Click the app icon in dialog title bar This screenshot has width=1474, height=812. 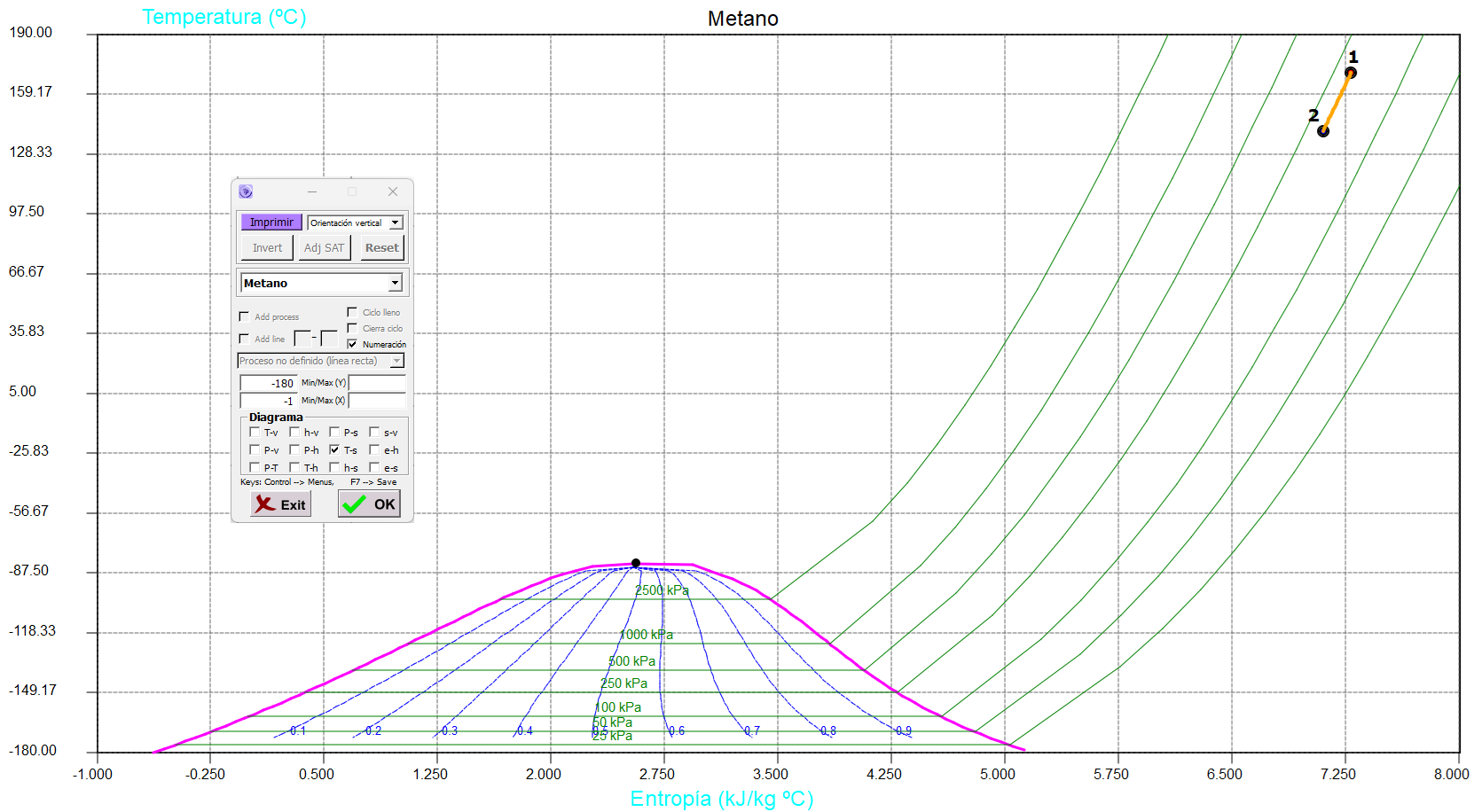click(x=246, y=191)
